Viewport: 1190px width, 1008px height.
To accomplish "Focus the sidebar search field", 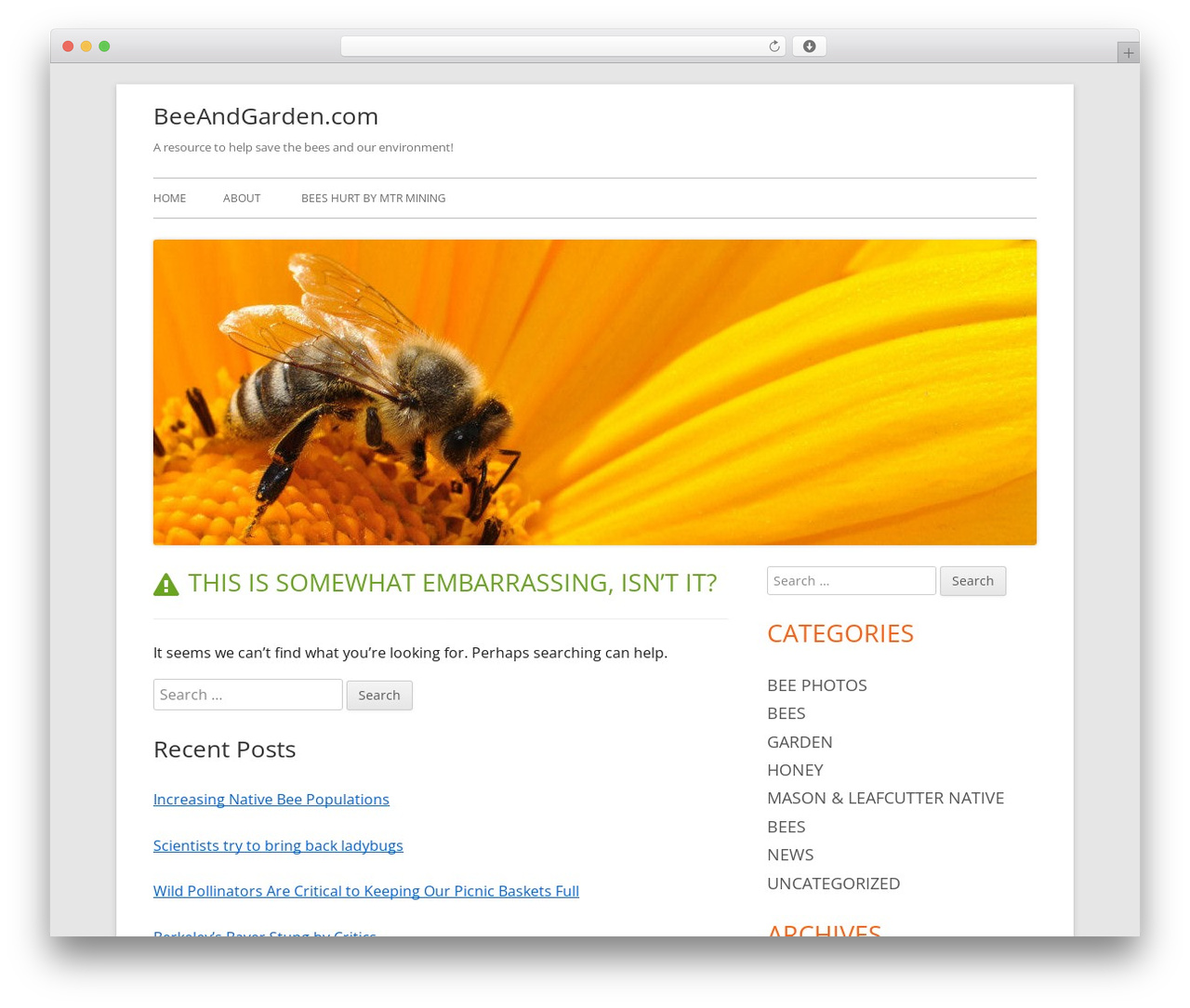I will pyautogui.click(x=852, y=580).
